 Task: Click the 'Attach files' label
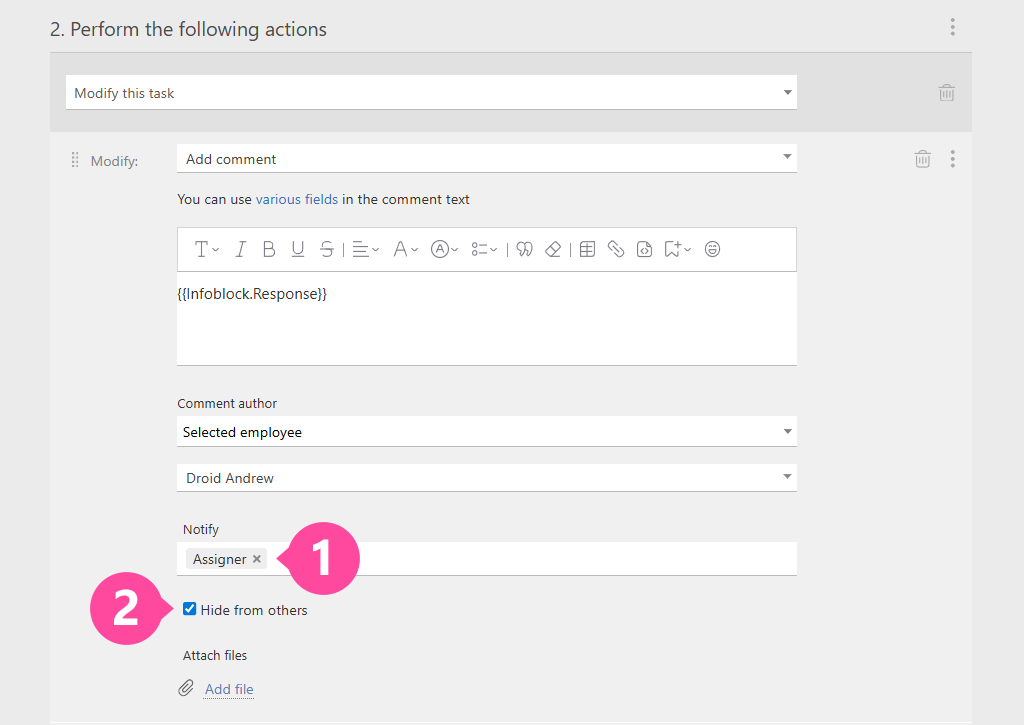(x=215, y=655)
